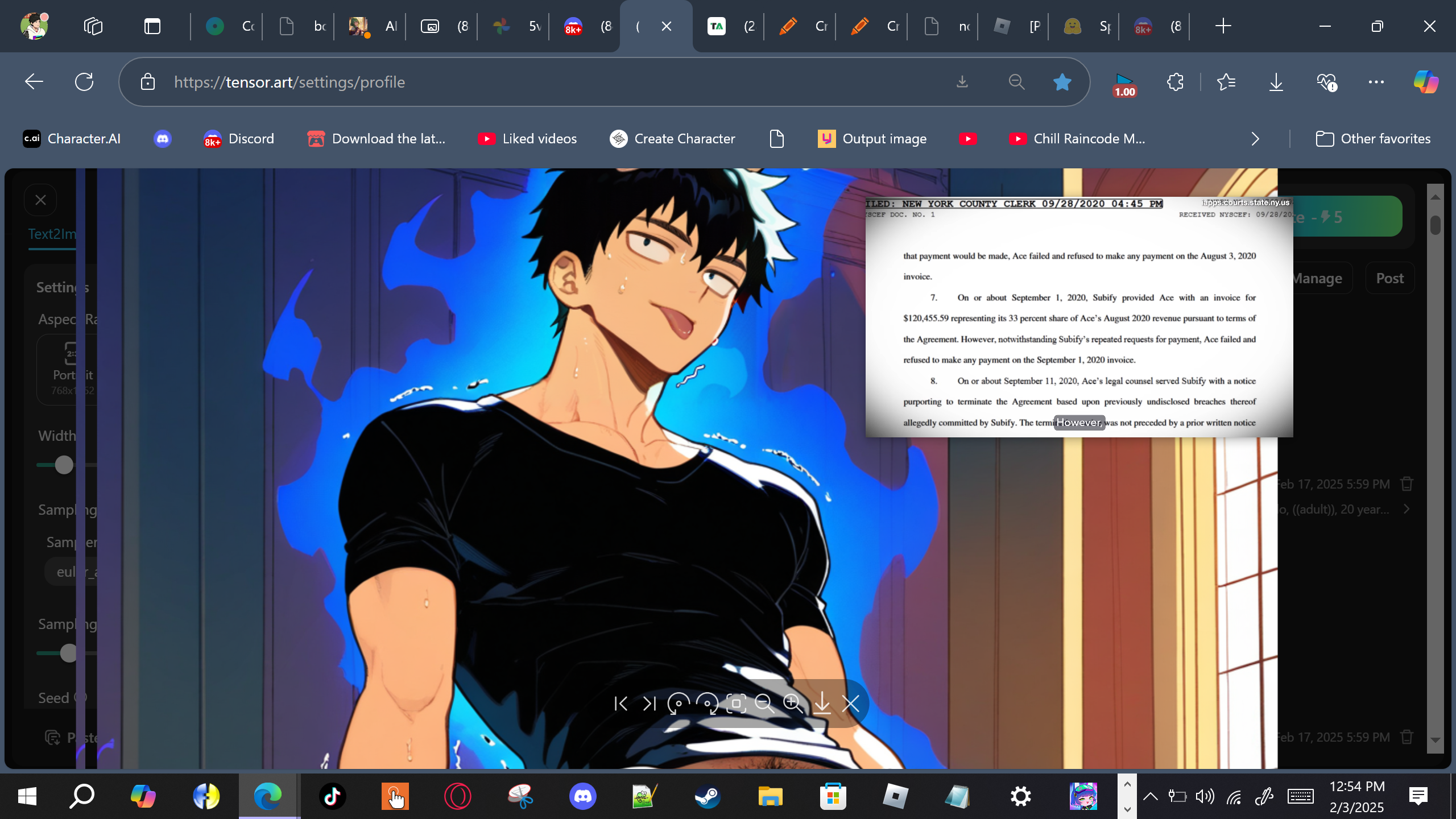Download the previewed image from viewer toolbar
The height and width of the screenshot is (819, 1456).
point(822,704)
